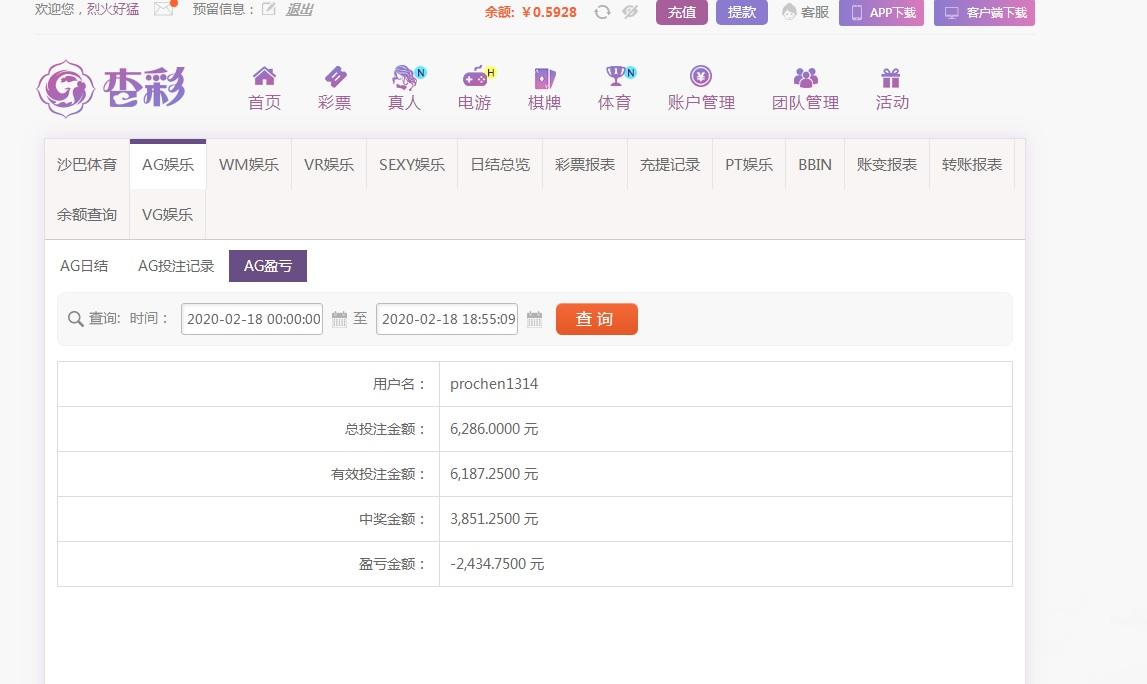Toggle balance visibility with the eye icon
This screenshot has height=684, width=1147.
pyautogui.click(x=629, y=13)
